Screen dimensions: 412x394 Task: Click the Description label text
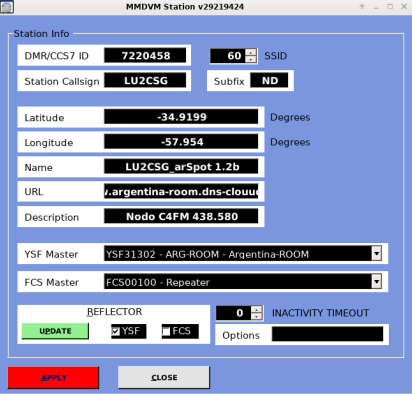coord(52,217)
